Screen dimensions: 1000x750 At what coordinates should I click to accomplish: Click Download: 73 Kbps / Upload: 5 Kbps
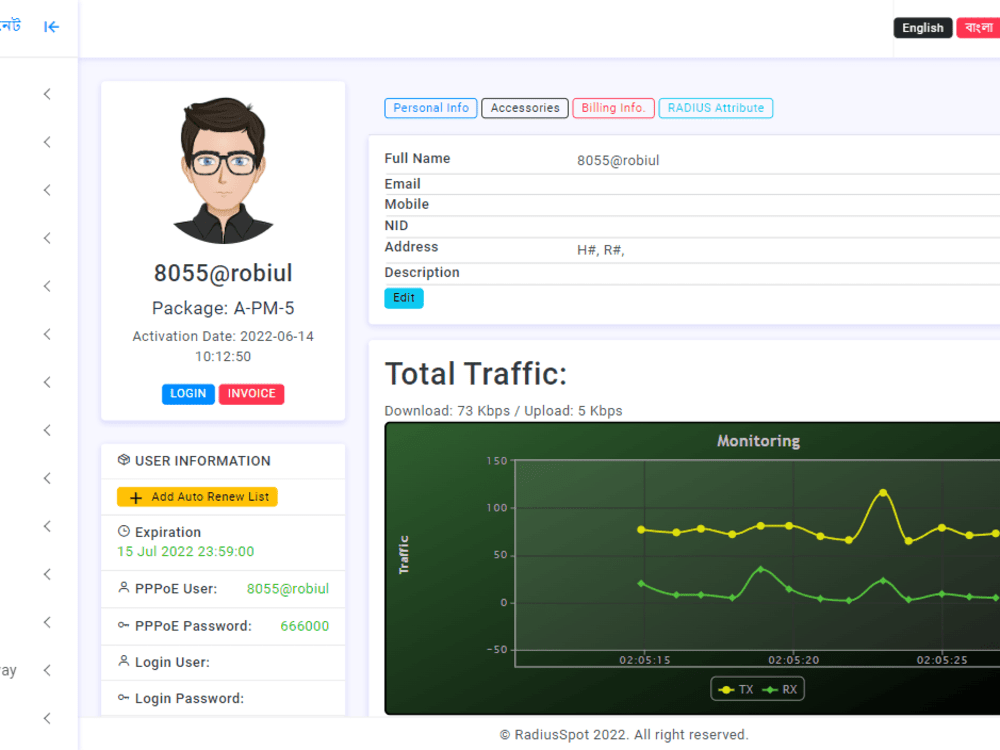pyautogui.click(x=503, y=411)
